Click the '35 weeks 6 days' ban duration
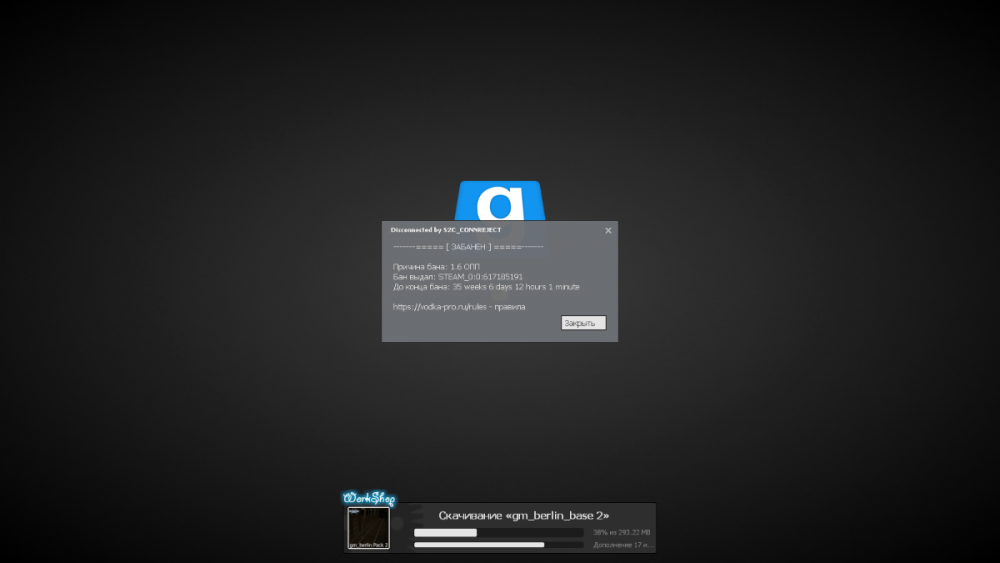 pos(489,287)
